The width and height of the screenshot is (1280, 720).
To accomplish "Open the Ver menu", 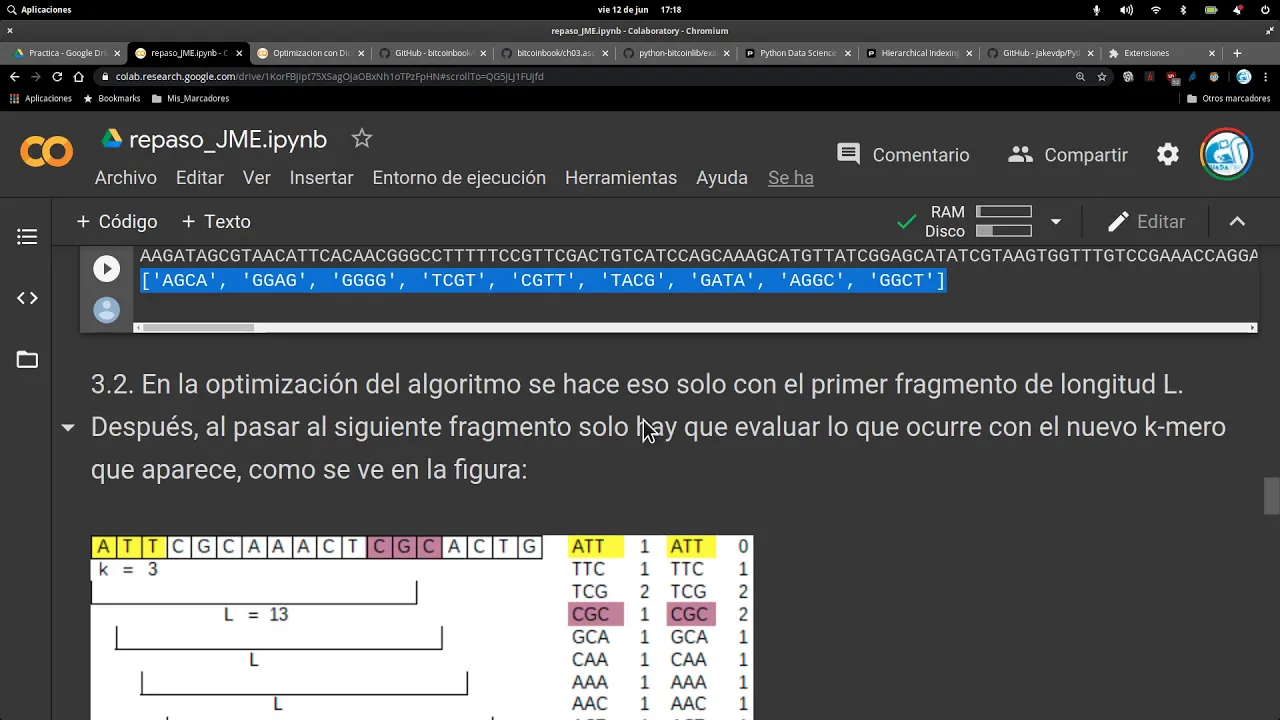I will [257, 177].
